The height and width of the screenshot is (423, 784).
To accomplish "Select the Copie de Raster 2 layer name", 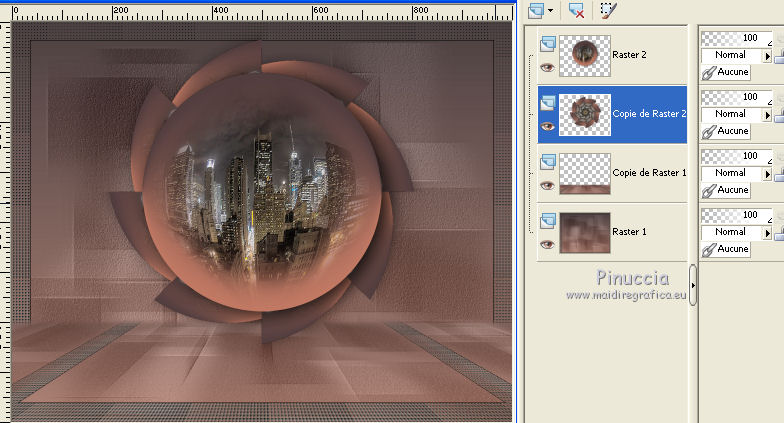I will click(x=649, y=114).
